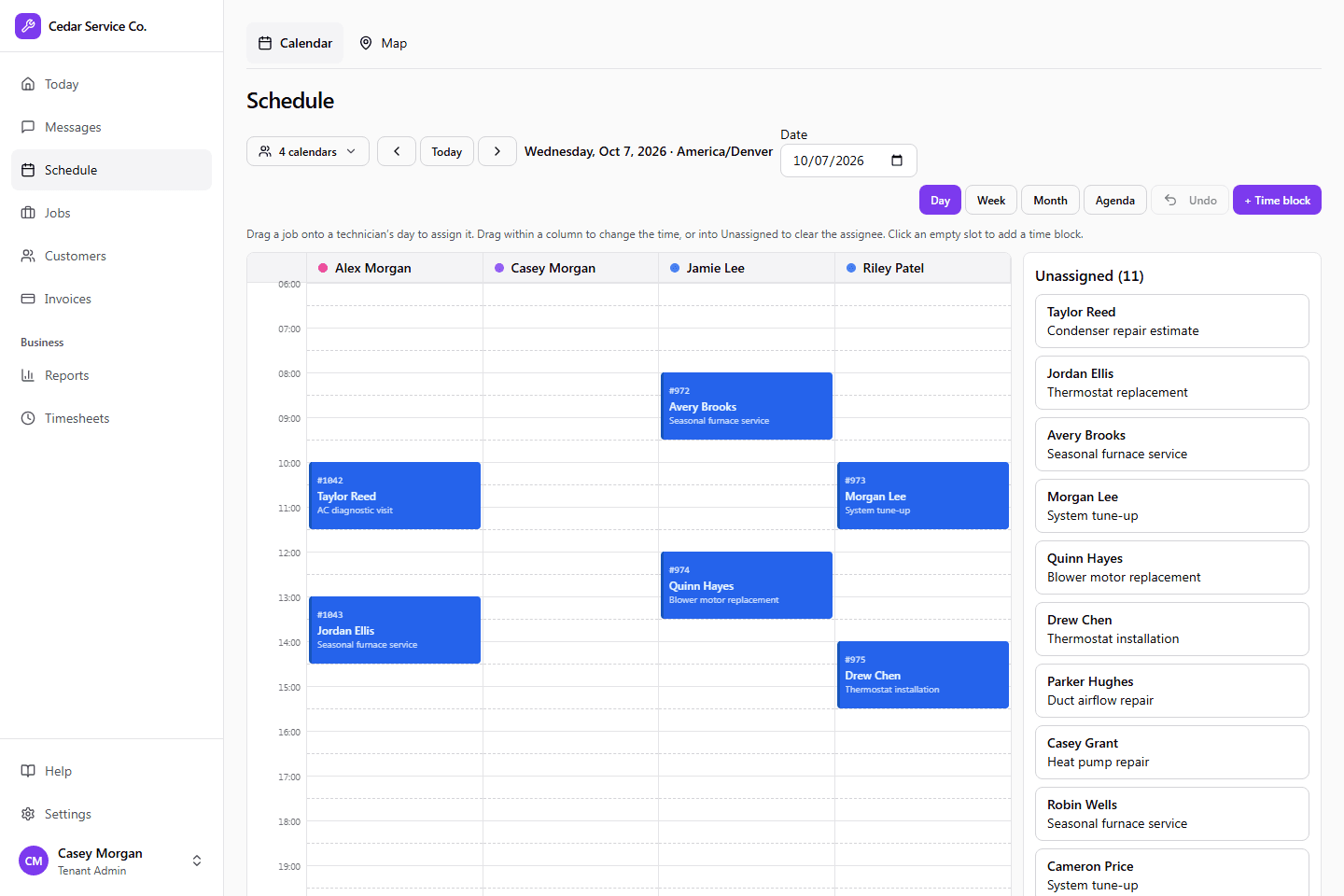1344x896 pixels.
Task: Click the Alex Morgan column header
Action: 395,268
